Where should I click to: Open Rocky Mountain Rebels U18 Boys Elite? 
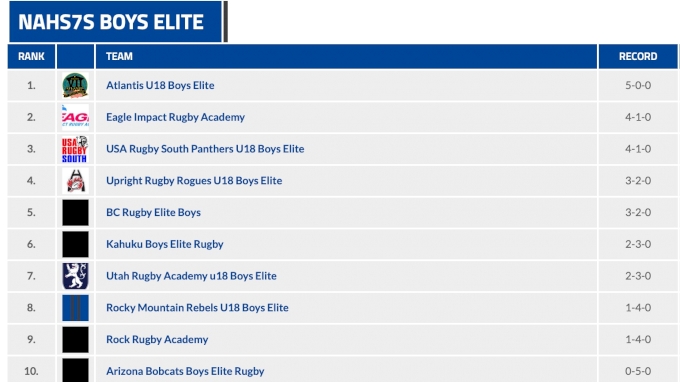tap(197, 307)
